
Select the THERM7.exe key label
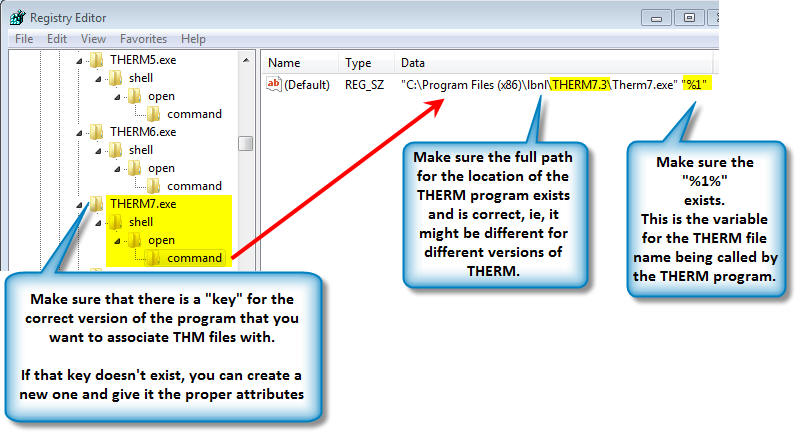pos(143,203)
